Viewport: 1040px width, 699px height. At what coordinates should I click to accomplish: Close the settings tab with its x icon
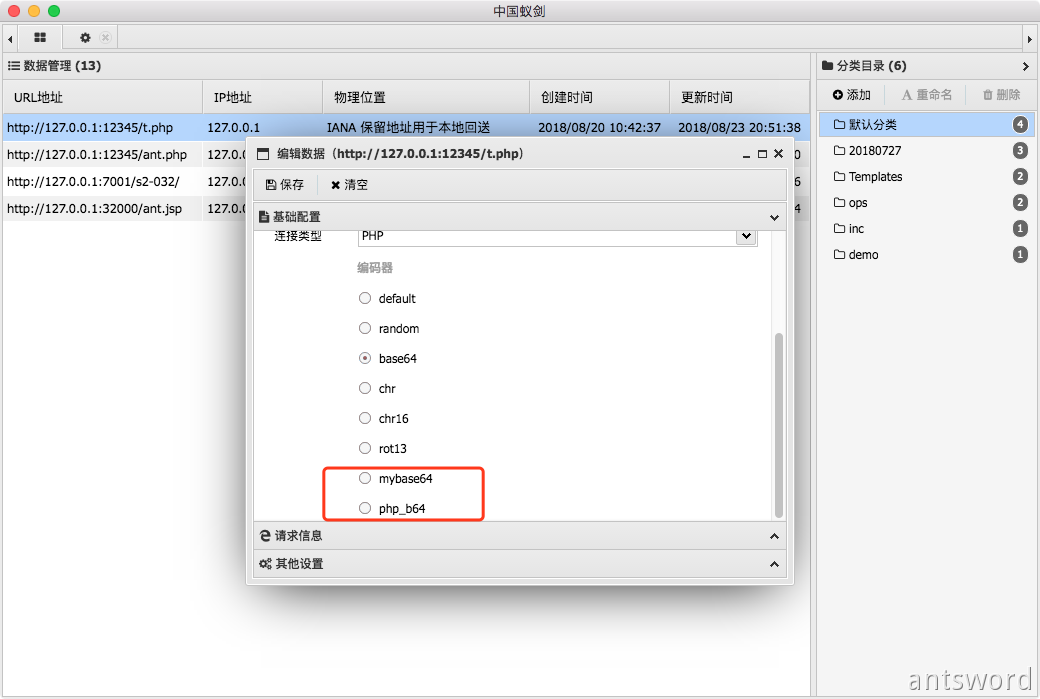tap(105, 37)
